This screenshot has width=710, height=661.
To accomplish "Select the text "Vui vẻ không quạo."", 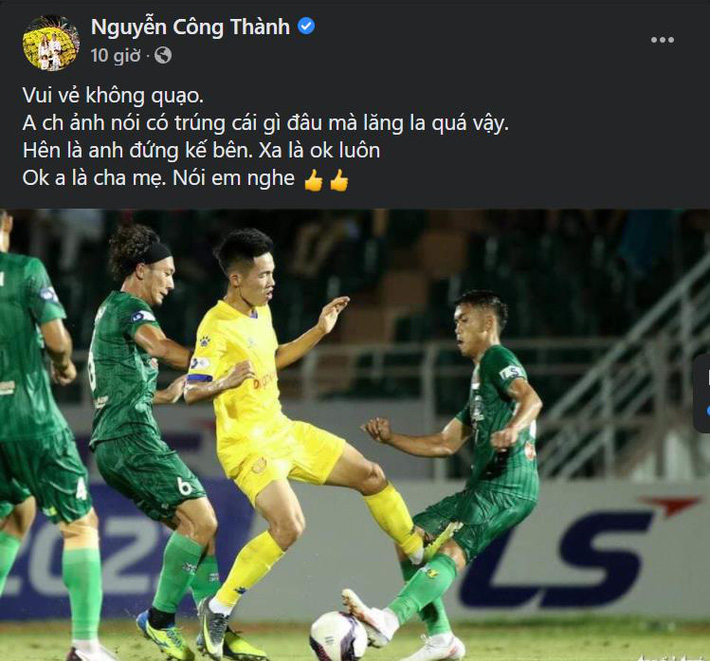I will [113, 96].
